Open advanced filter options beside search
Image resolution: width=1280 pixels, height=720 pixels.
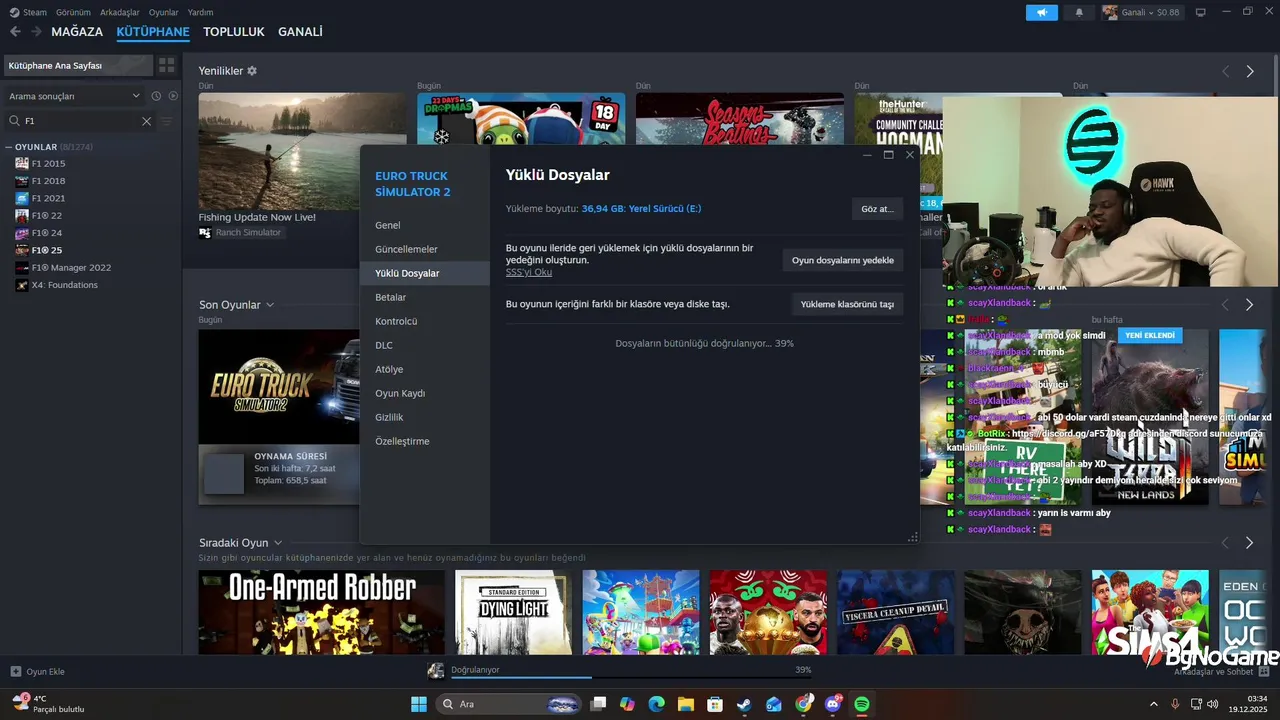[x=167, y=121]
